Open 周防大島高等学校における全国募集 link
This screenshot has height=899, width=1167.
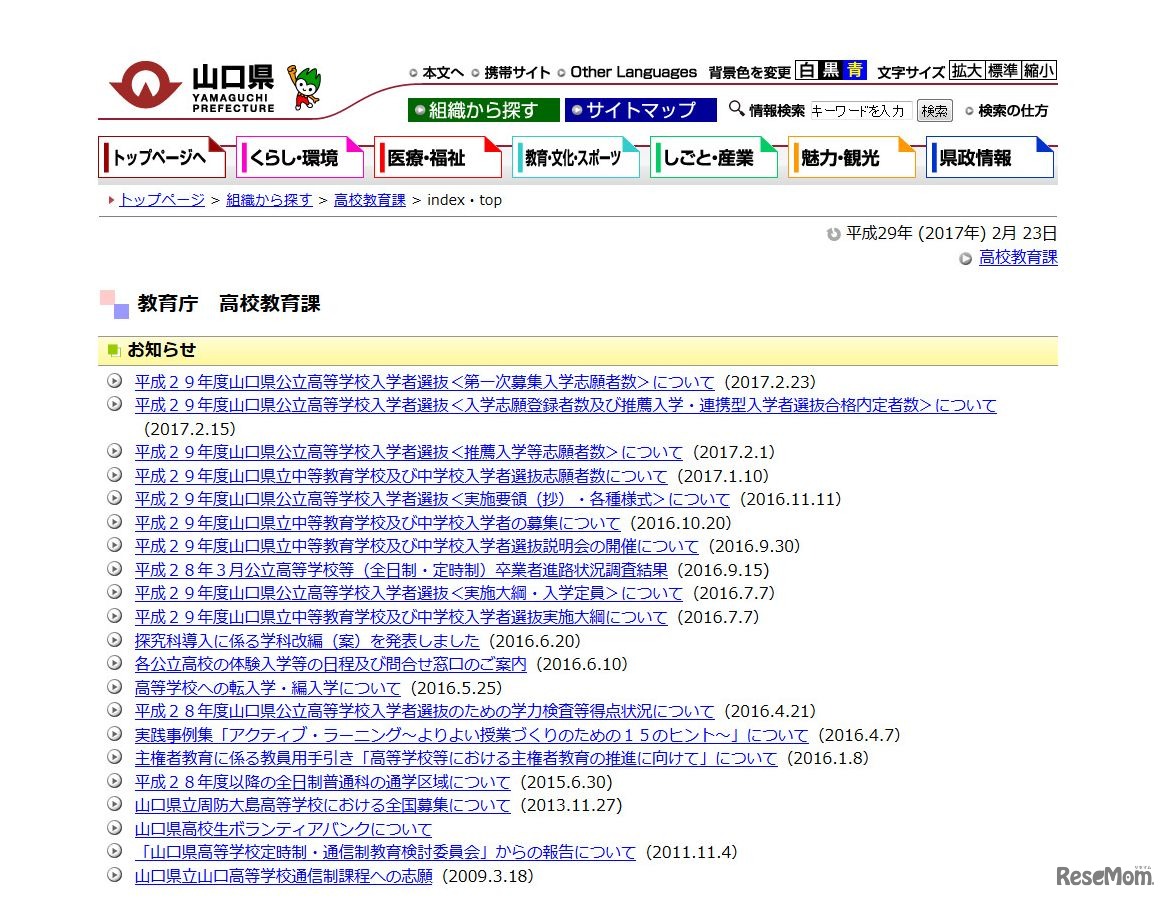click(x=322, y=804)
